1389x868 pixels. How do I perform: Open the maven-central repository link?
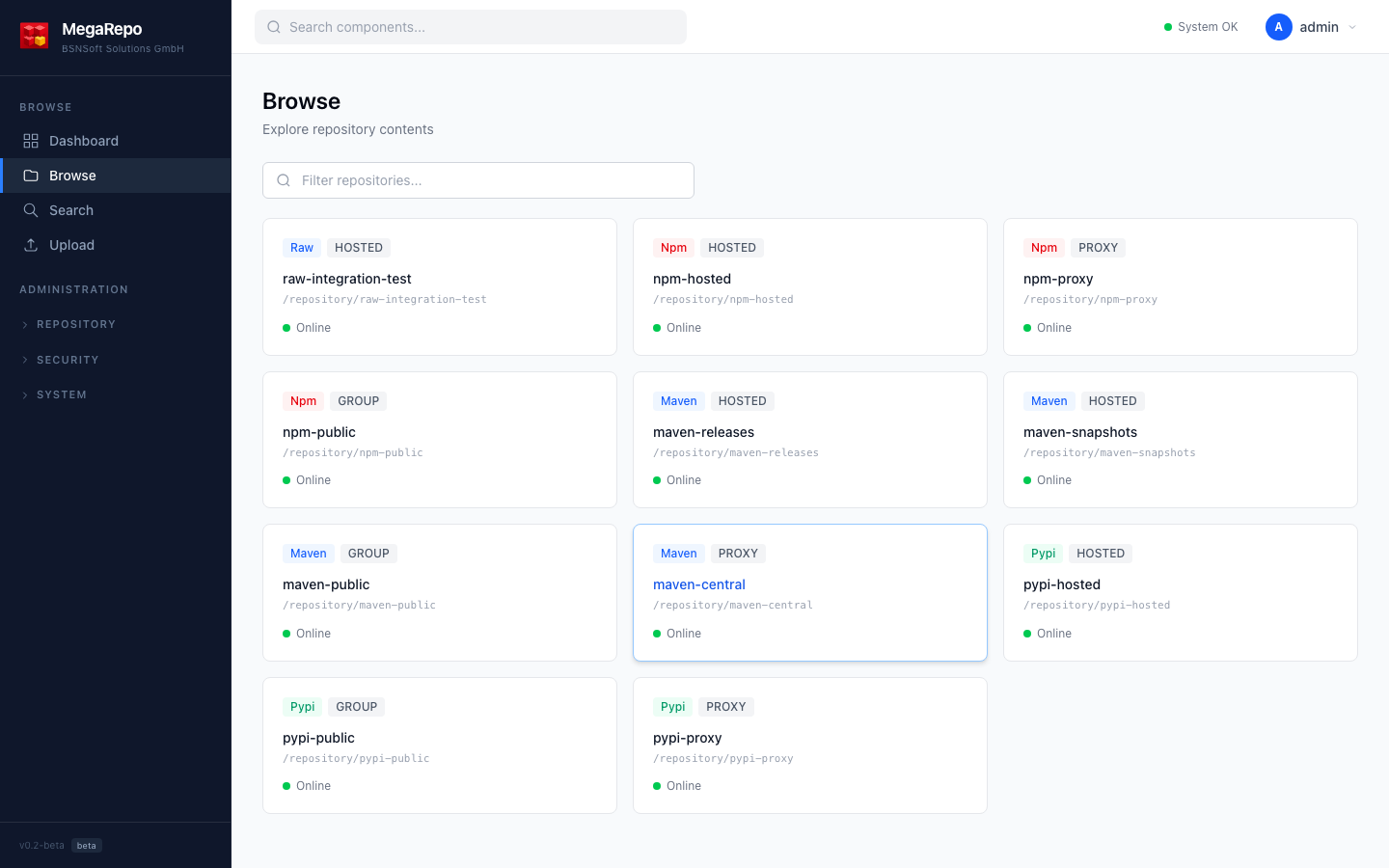(699, 584)
